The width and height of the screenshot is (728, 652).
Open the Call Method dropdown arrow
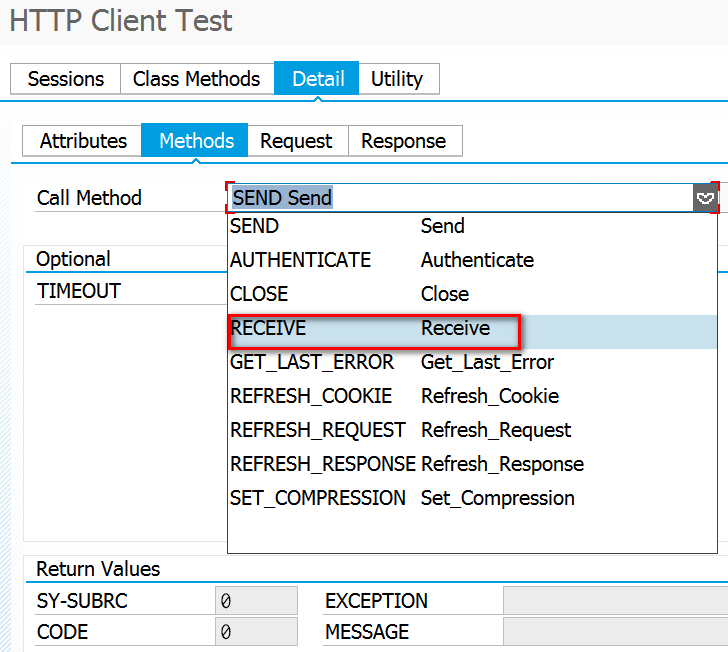[706, 198]
